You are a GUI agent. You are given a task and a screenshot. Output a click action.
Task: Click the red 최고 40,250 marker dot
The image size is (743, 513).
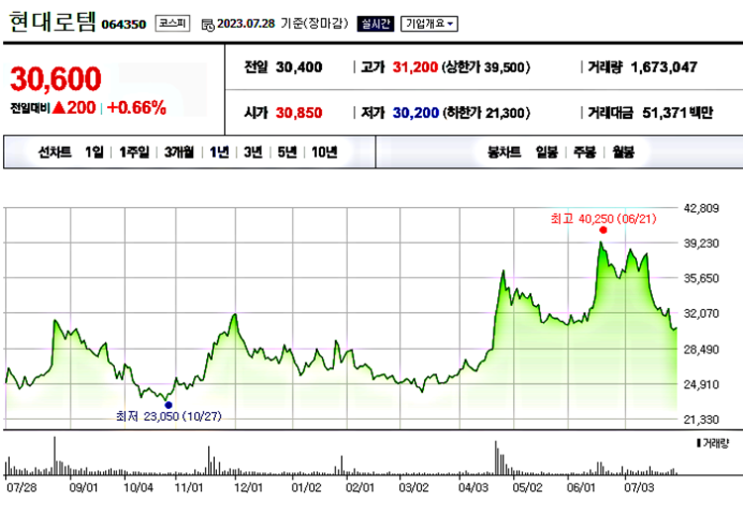click(603, 230)
